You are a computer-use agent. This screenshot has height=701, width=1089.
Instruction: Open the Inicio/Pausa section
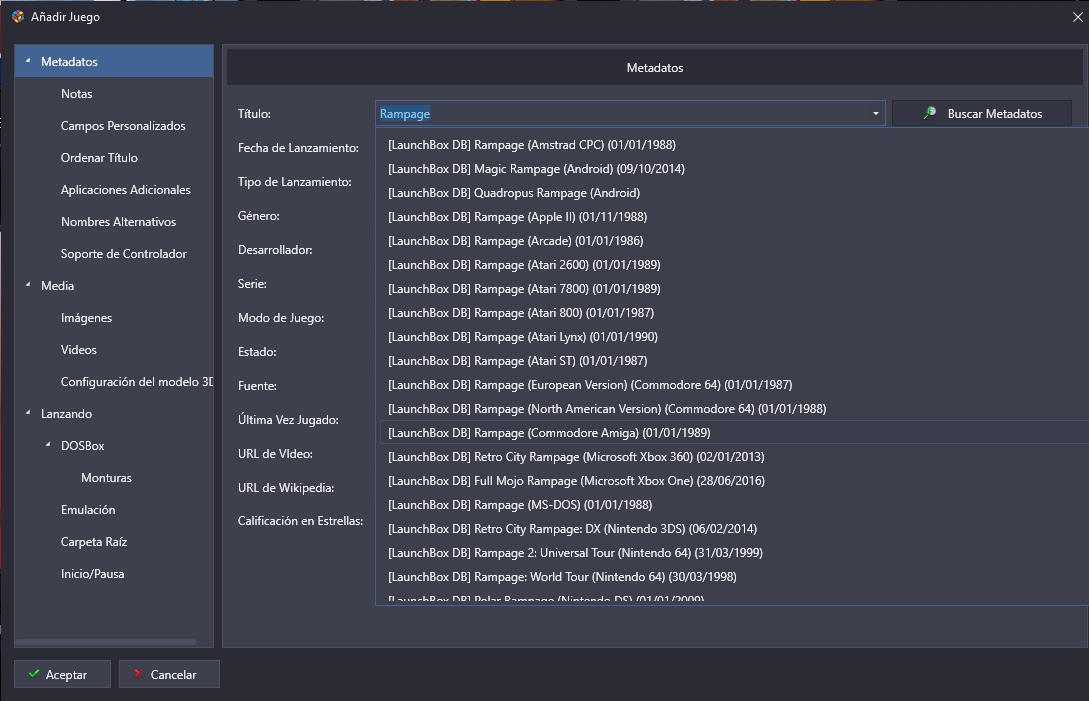coord(92,573)
